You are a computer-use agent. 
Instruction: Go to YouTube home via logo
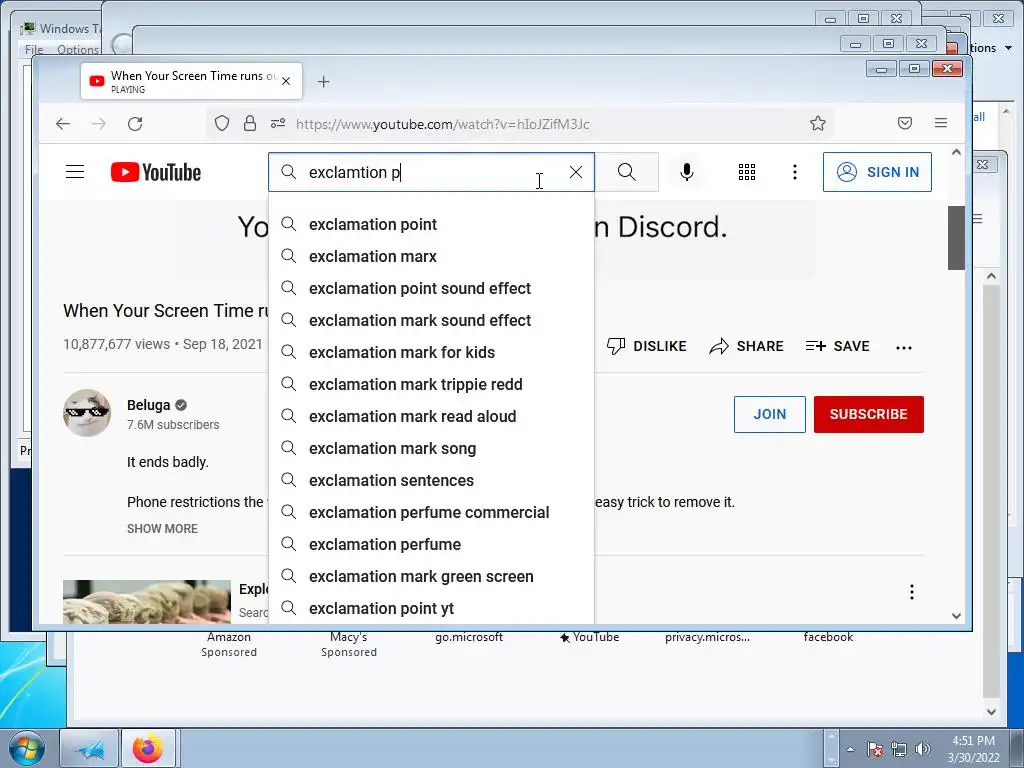[155, 172]
